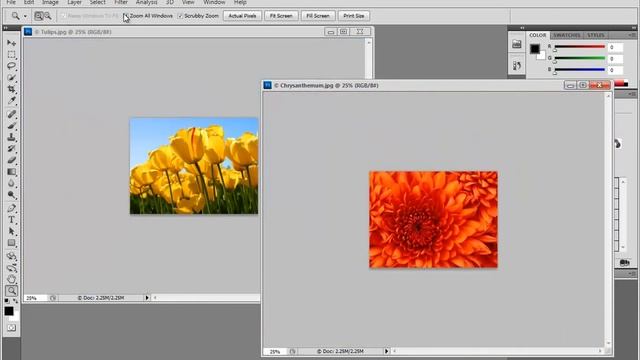
Task: Select the Blur tool
Action: 11,183
